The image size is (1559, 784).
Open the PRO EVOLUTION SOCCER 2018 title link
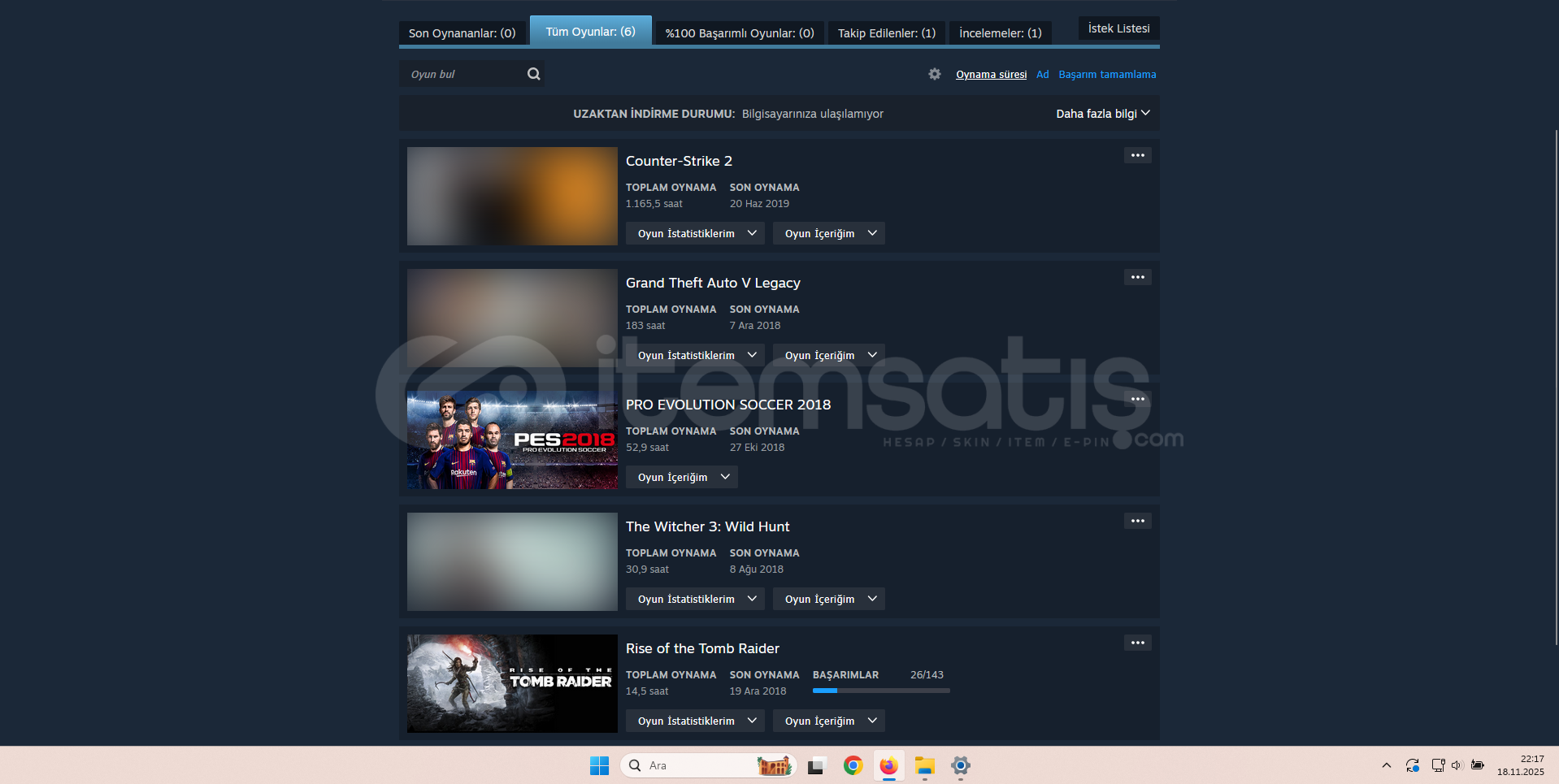tap(728, 405)
